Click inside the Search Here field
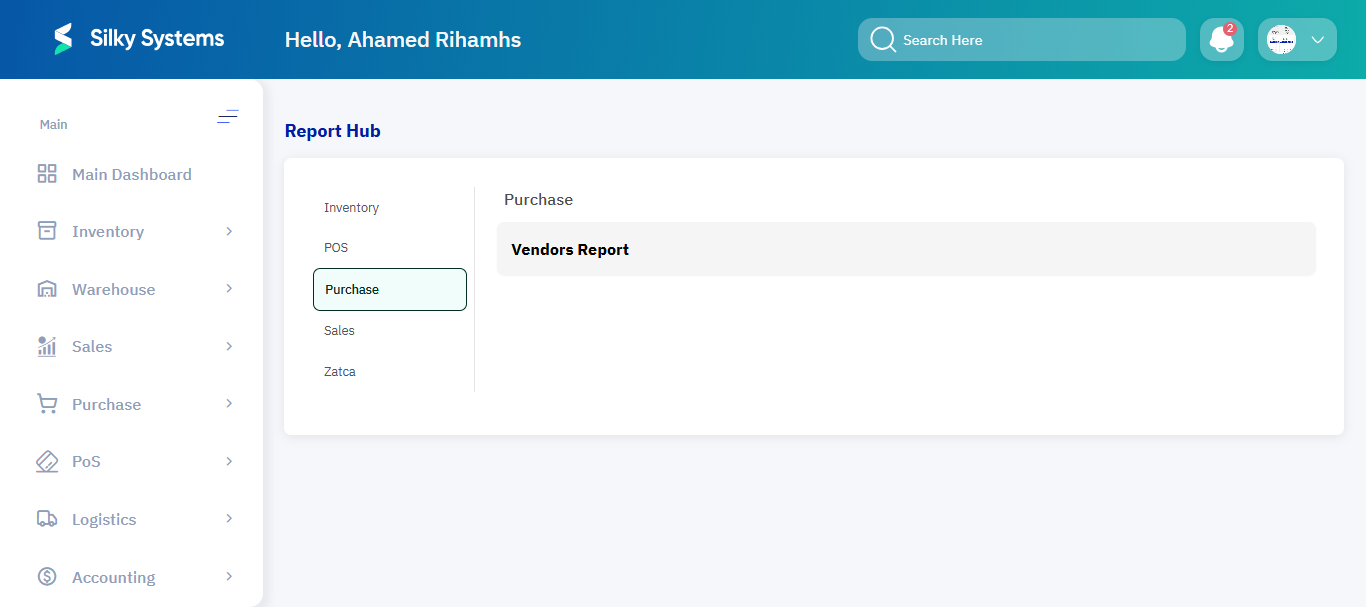 pos(1020,39)
